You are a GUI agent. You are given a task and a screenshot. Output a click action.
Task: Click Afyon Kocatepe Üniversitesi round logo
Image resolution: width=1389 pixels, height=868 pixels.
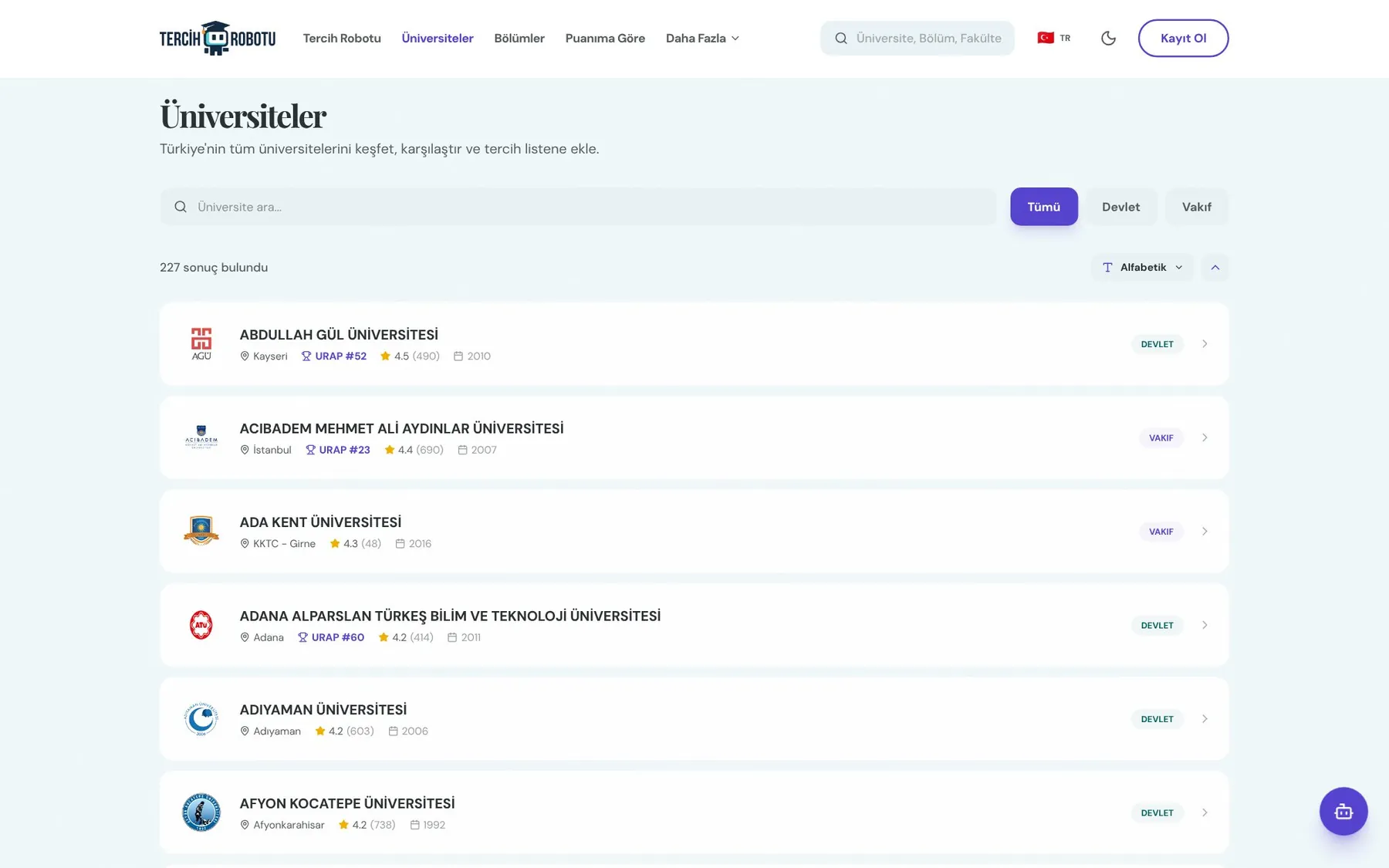(x=201, y=812)
